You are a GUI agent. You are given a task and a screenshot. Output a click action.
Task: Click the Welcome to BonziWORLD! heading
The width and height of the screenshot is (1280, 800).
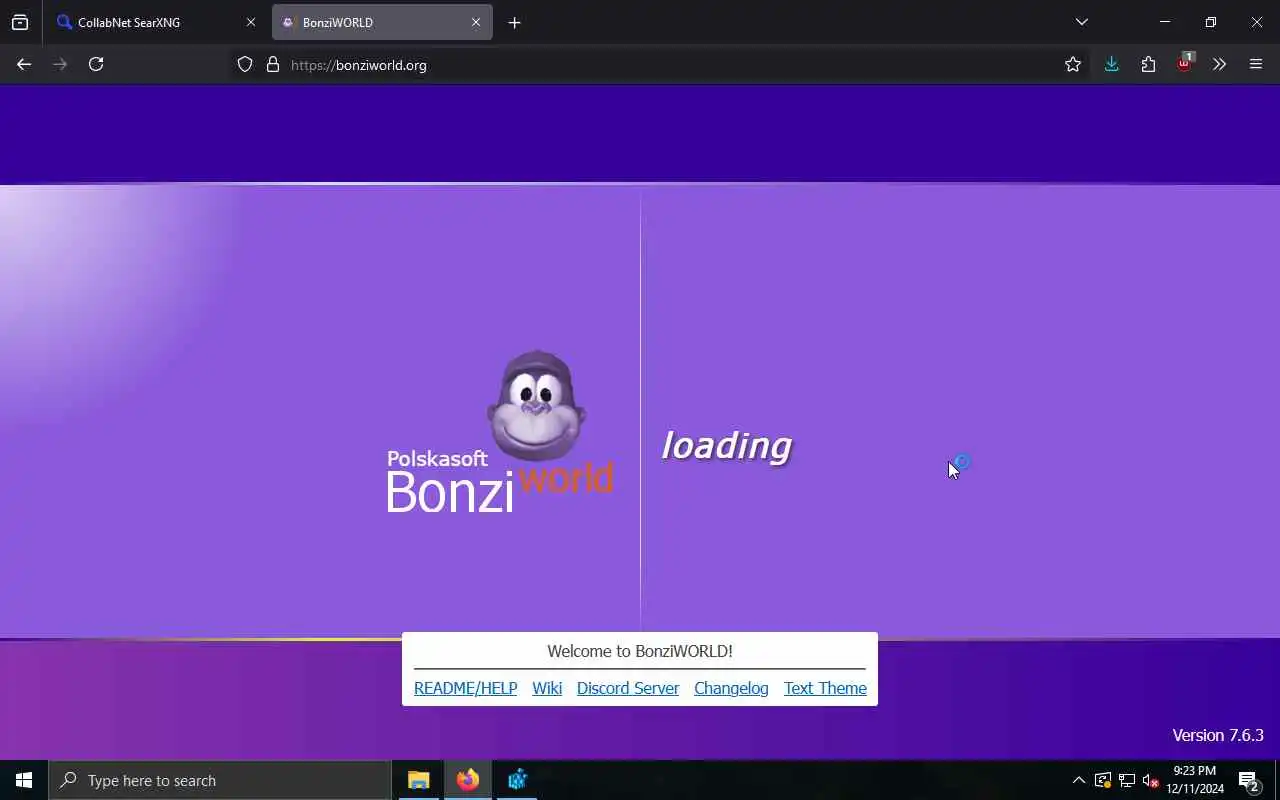pos(640,651)
